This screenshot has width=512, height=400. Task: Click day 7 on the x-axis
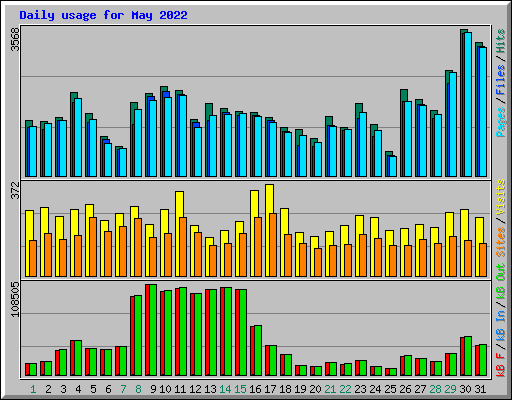tap(123, 389)
